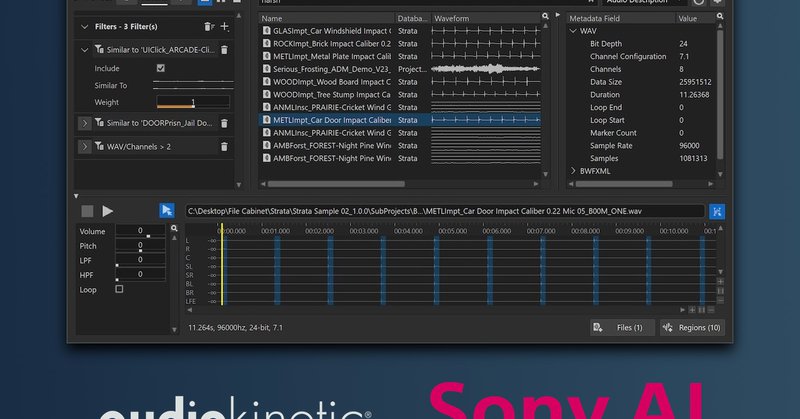Click file icon of WOODImpt_Tree Stump row
This screenshot has width=800, height=419.
point(266,94)
